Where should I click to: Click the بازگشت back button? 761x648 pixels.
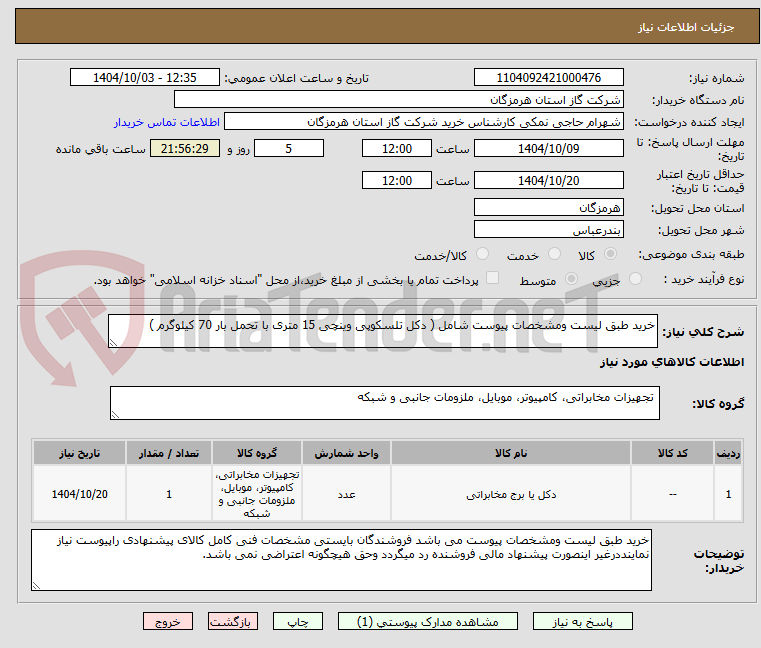pos(232,621)
